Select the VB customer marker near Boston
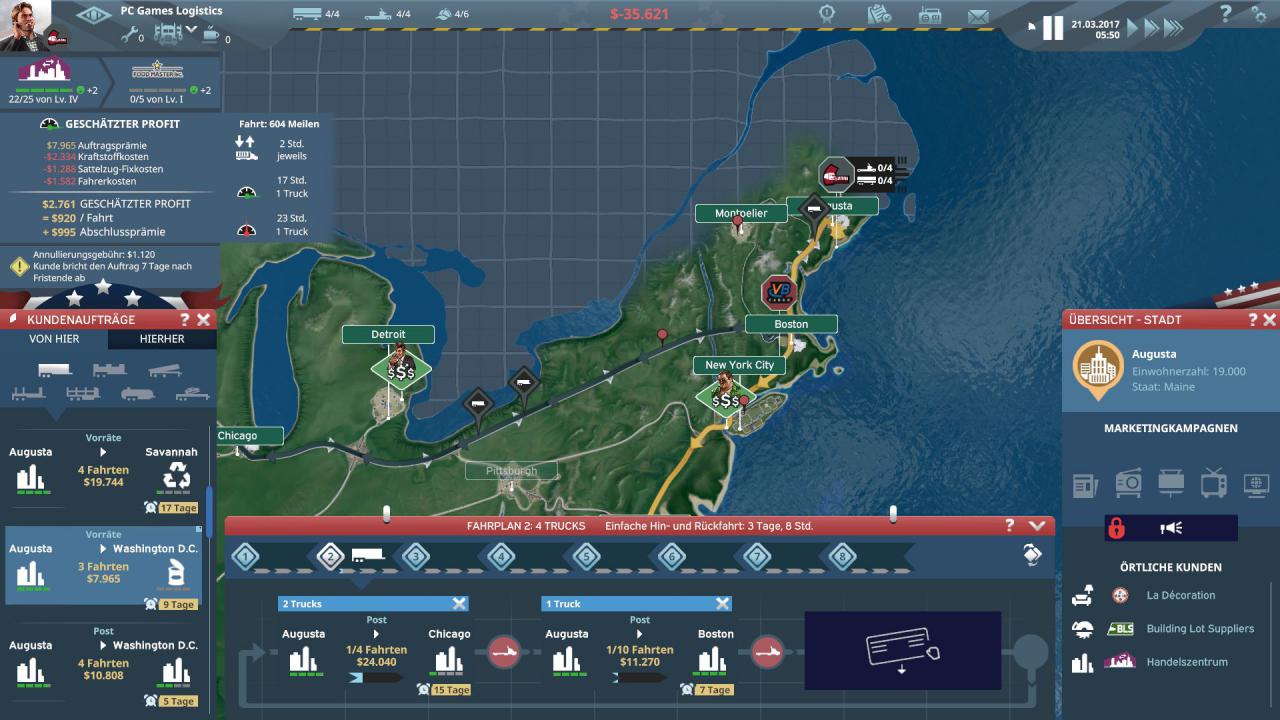This screenshot has width=1280, height=720. click(x=780, y=293)
